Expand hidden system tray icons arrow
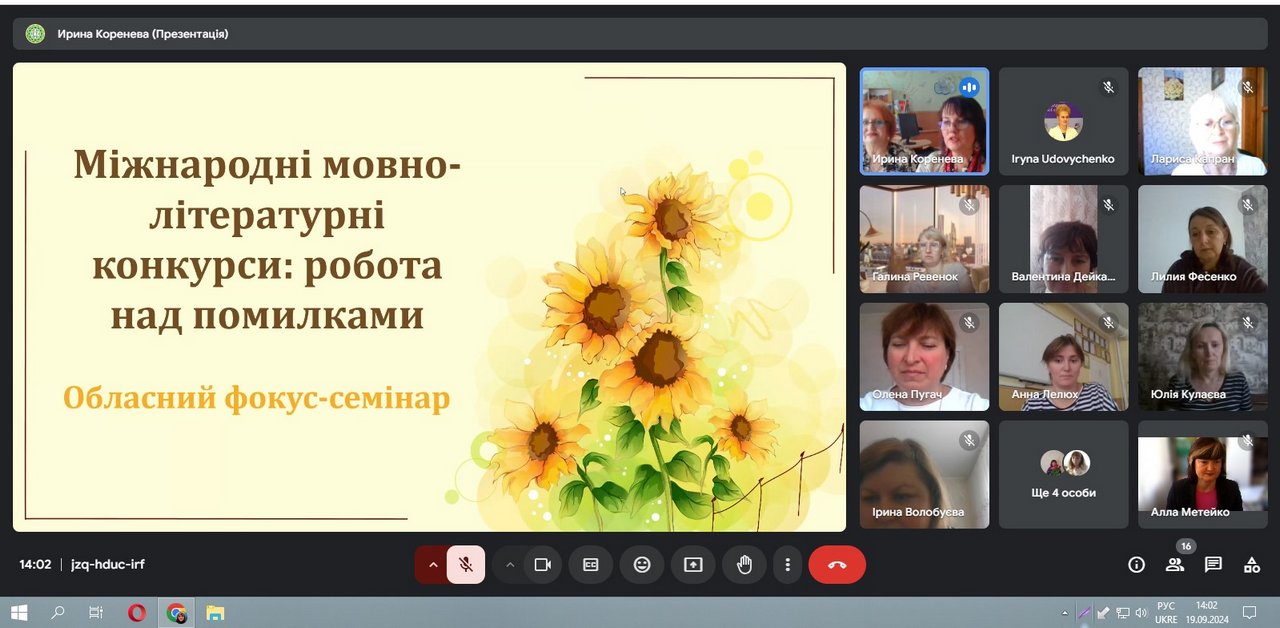The width and height of the screenshot is (1280, 628). point(1065,613)
